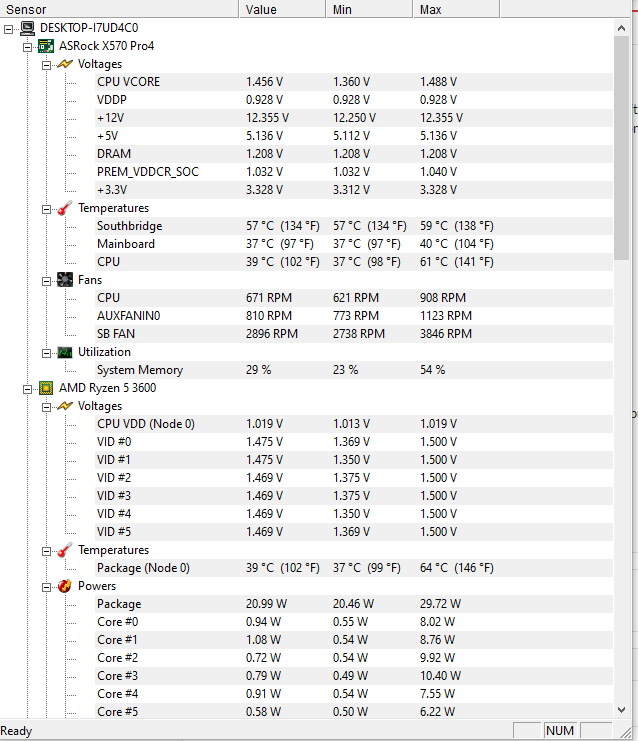This screenshot has height=741, width=638.
Task: Select the +3.3V voltage row
Action: coord(354,190)
